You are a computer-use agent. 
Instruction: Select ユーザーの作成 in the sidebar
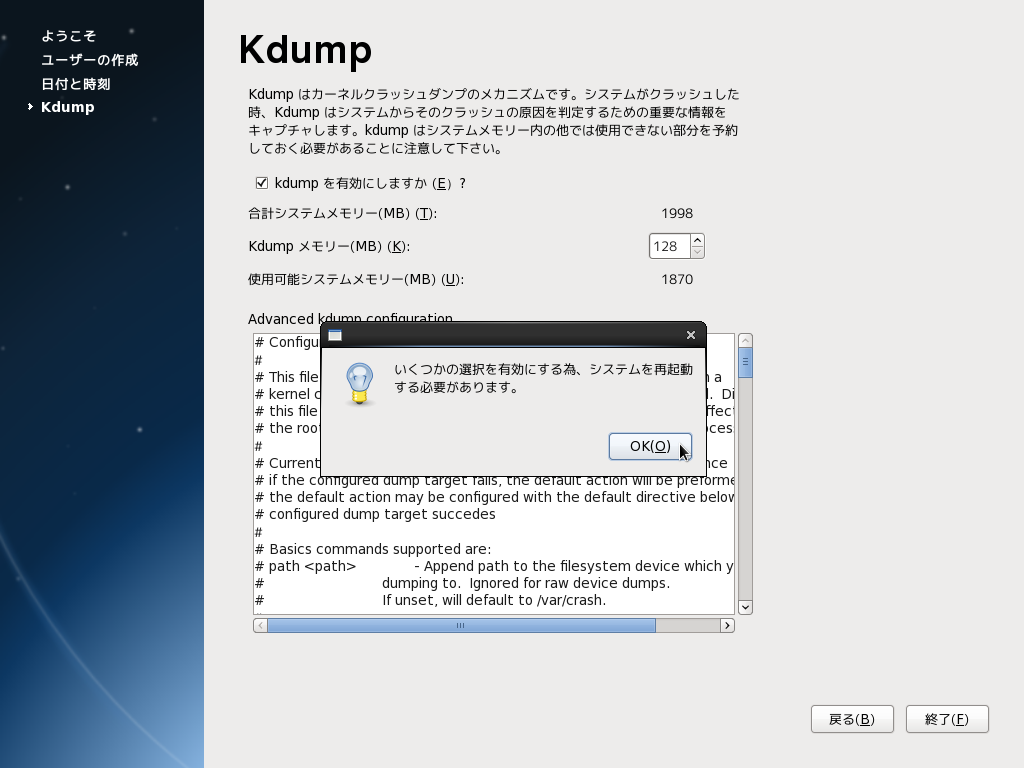[89, 60]
